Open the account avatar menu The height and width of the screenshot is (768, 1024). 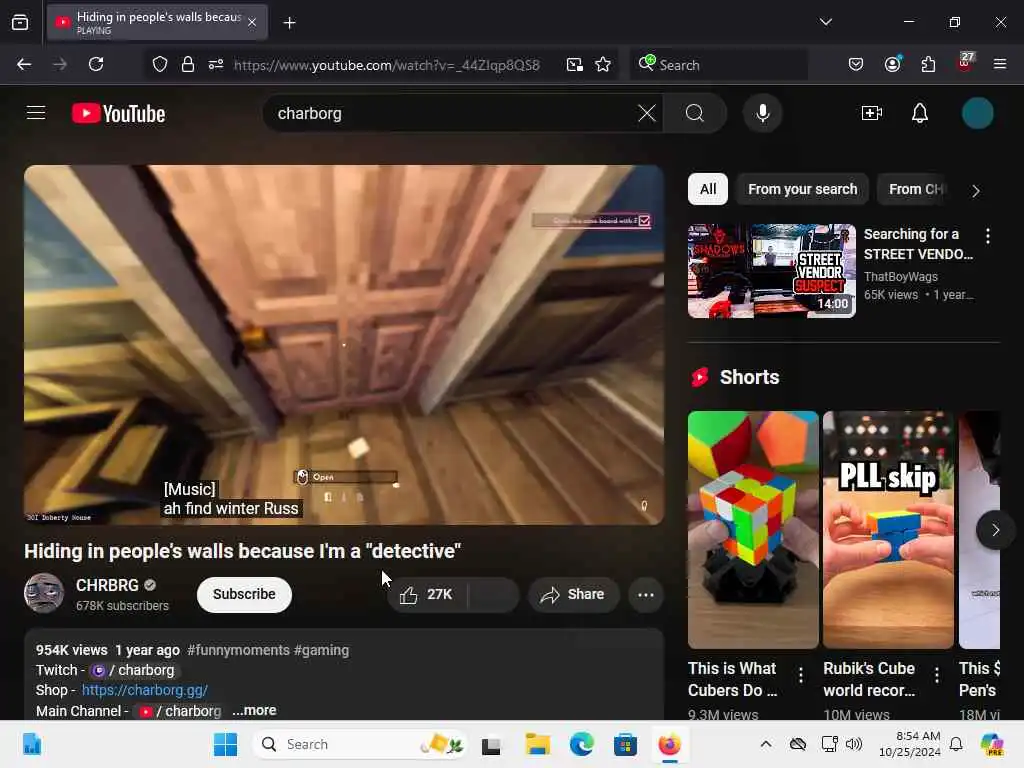(x=977, y=113)
